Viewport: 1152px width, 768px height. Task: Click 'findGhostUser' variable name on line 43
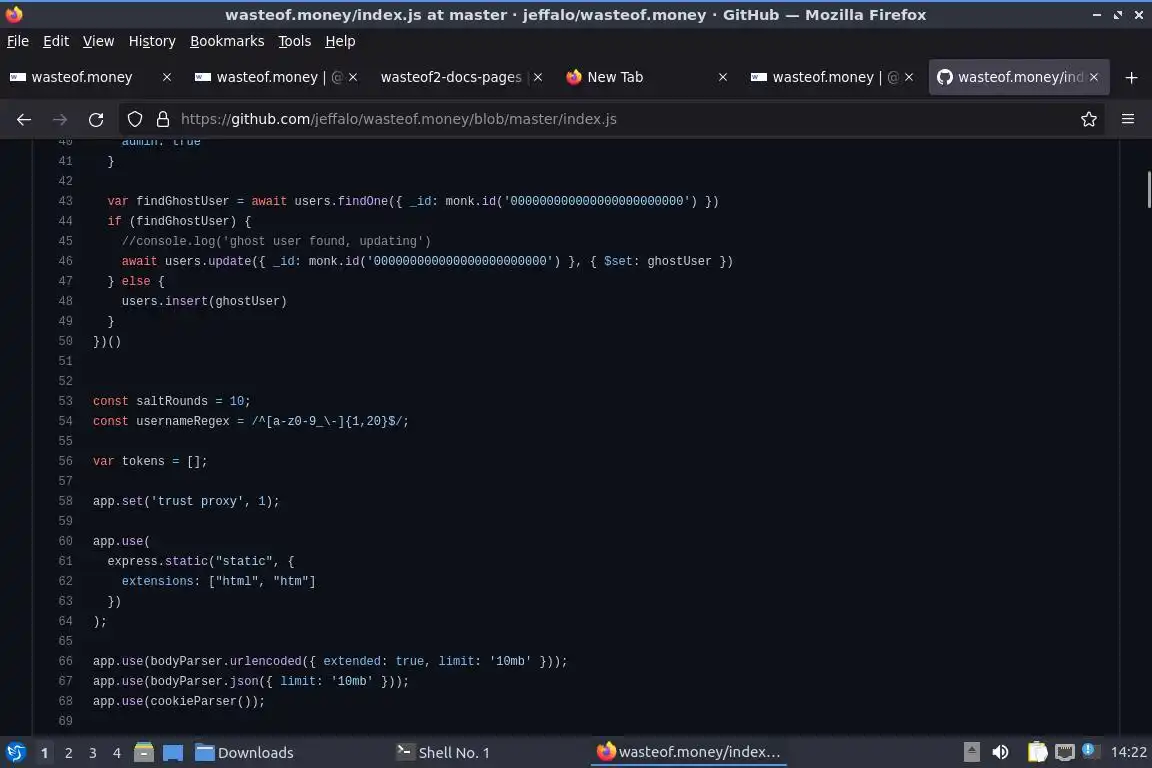coord(182,201)
